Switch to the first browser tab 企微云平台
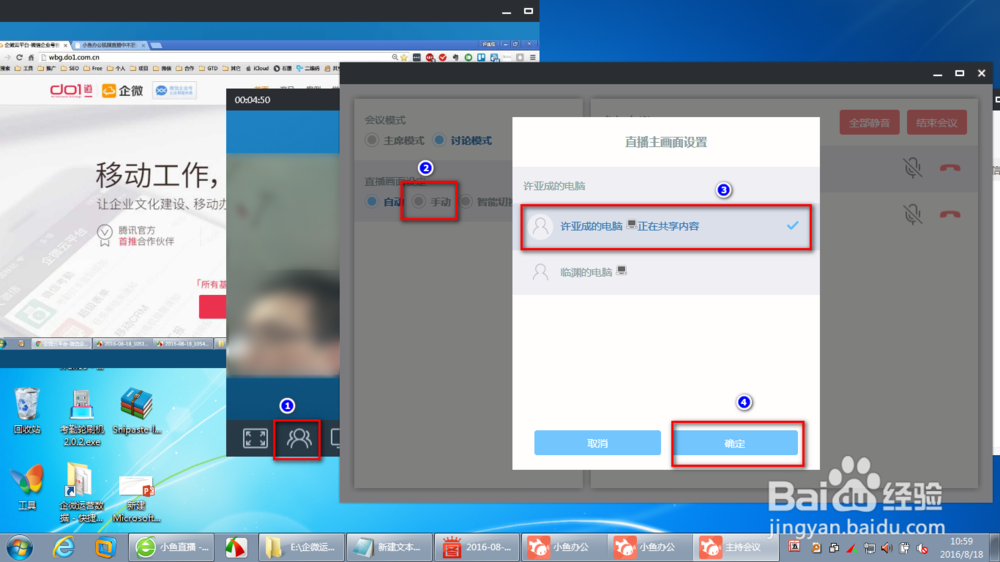Screen dimensions: 1000x562 [x=34, y=45]
